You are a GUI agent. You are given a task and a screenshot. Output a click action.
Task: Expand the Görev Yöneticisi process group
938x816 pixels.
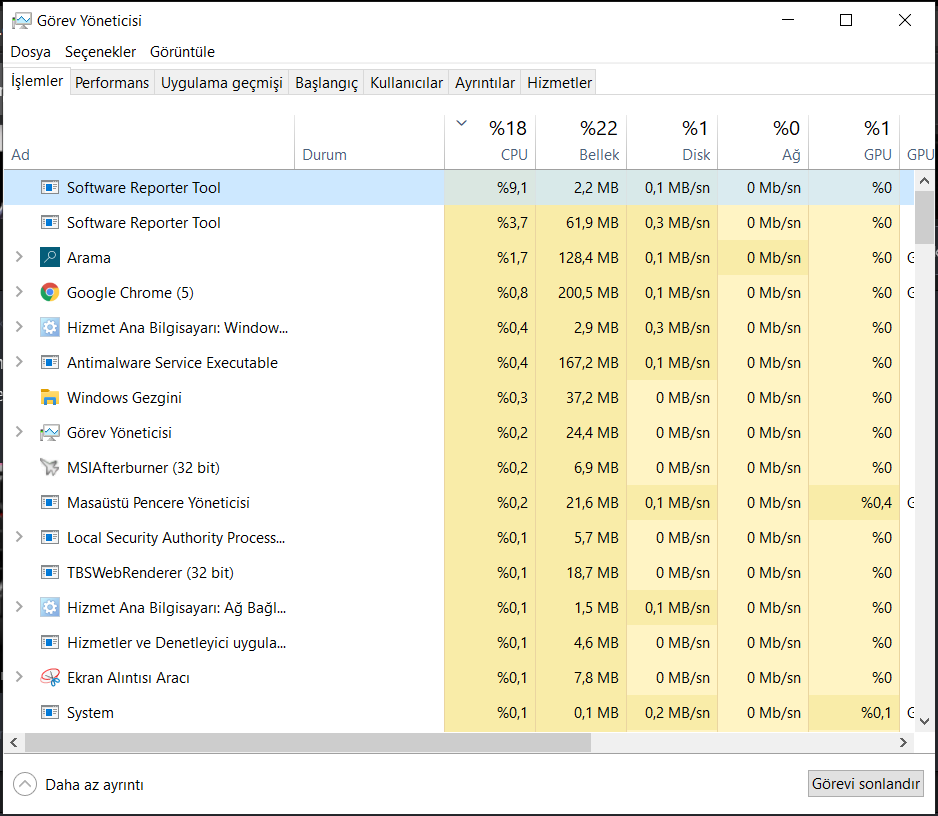19,432
